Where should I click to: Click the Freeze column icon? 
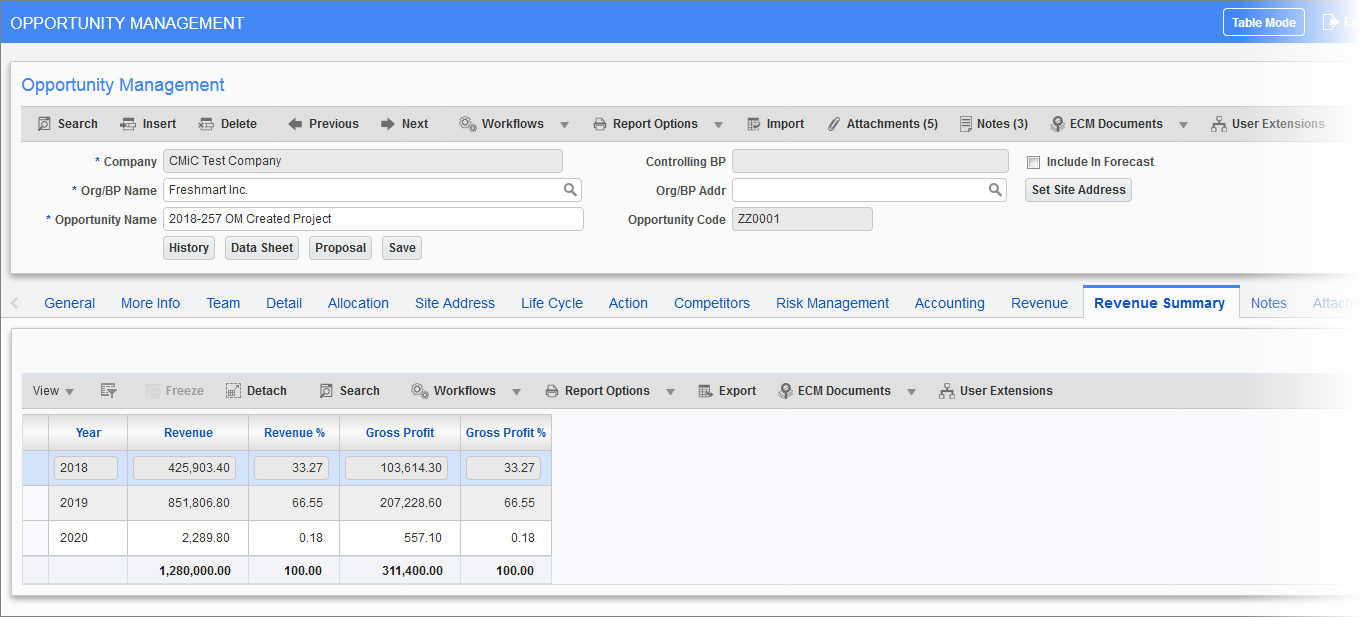pyautogui.click(x=153, y=391)
